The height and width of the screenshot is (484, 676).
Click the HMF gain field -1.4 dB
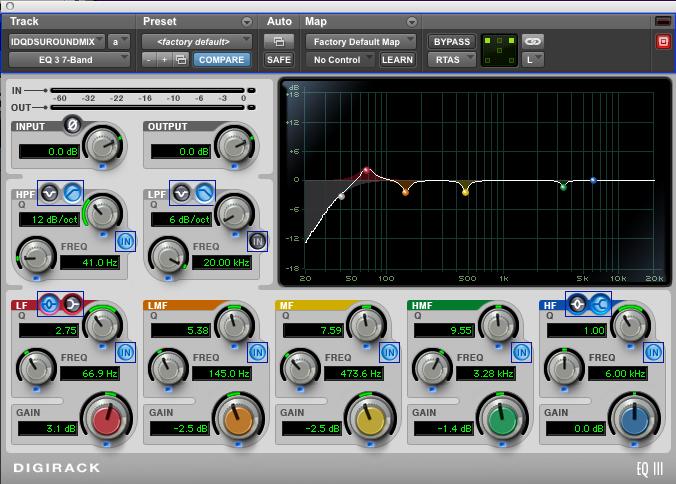(443, 428)
